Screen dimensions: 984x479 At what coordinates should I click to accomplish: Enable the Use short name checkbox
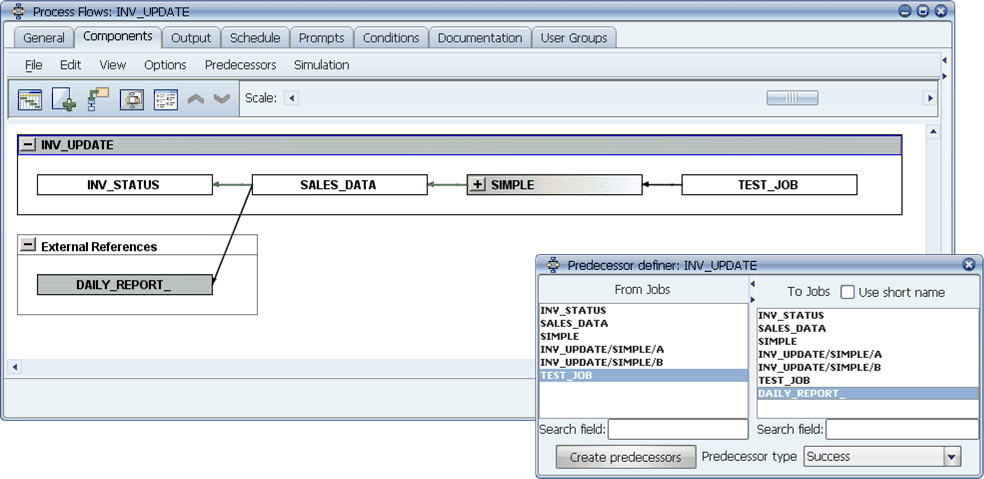pos(847,292)
